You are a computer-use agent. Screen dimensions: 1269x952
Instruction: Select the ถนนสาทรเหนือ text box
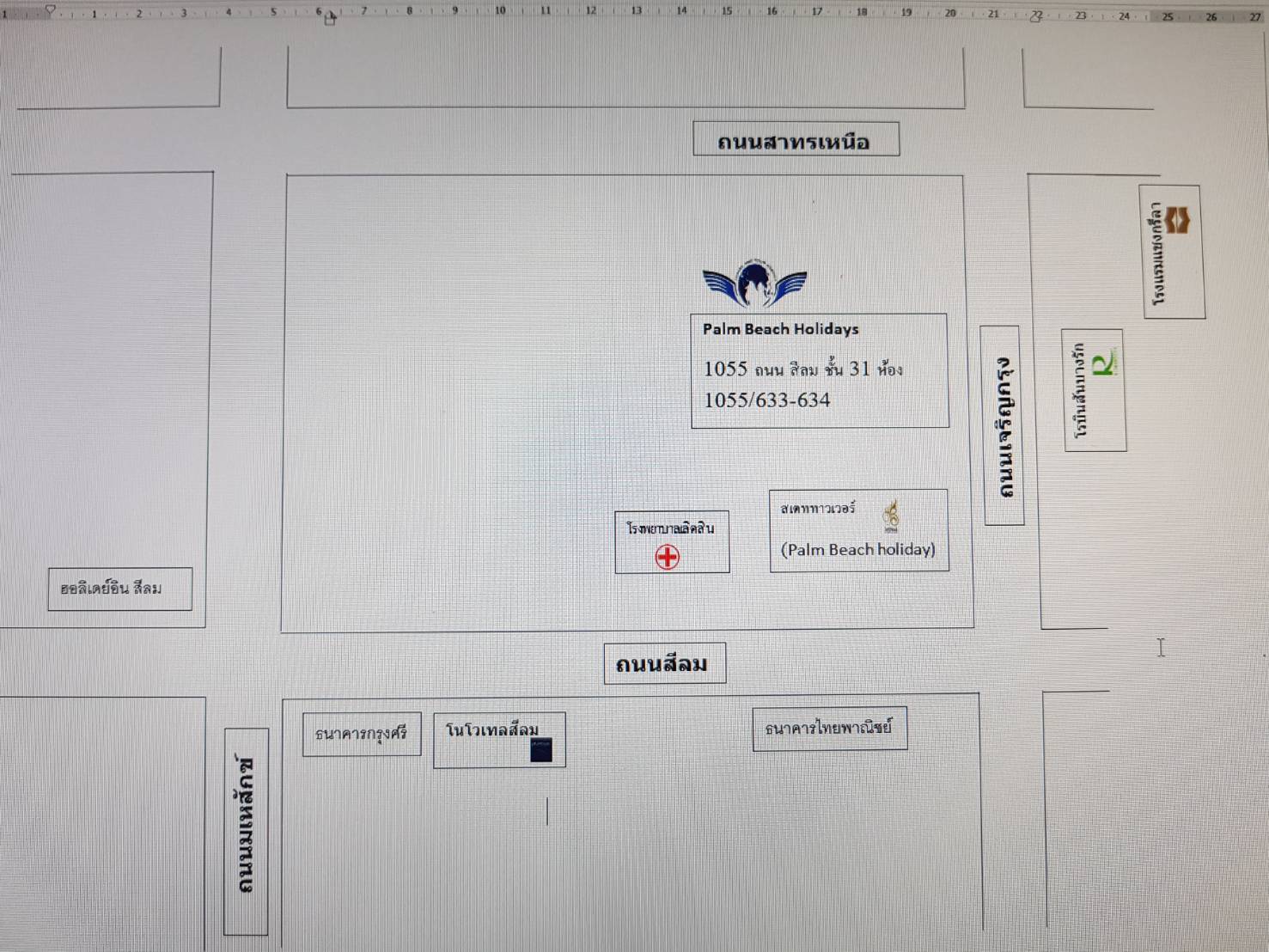tap(796, 139)
